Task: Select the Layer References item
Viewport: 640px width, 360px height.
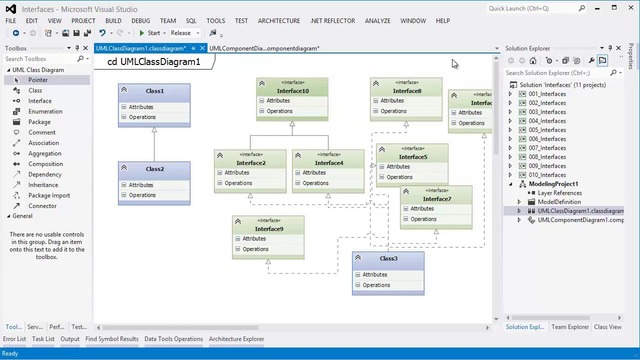Action: pyautogui.click(x=559, y=193)
